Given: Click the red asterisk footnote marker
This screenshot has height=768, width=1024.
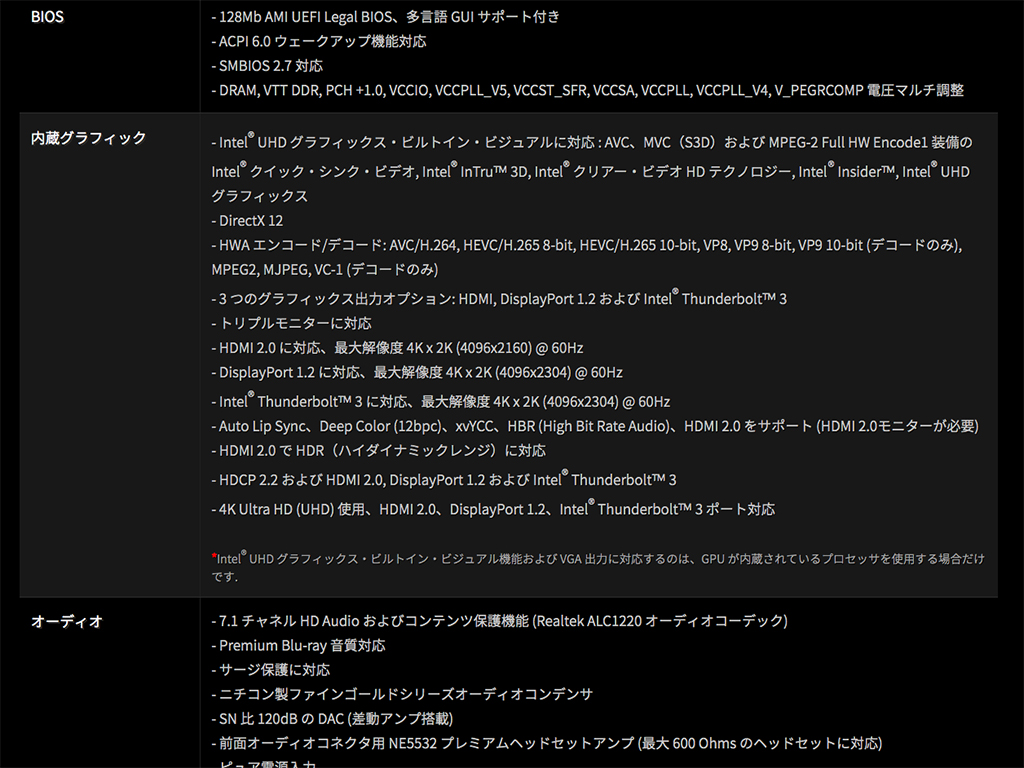Looking at the screenshot, I should pyautogui.click(x=214, y=556).
